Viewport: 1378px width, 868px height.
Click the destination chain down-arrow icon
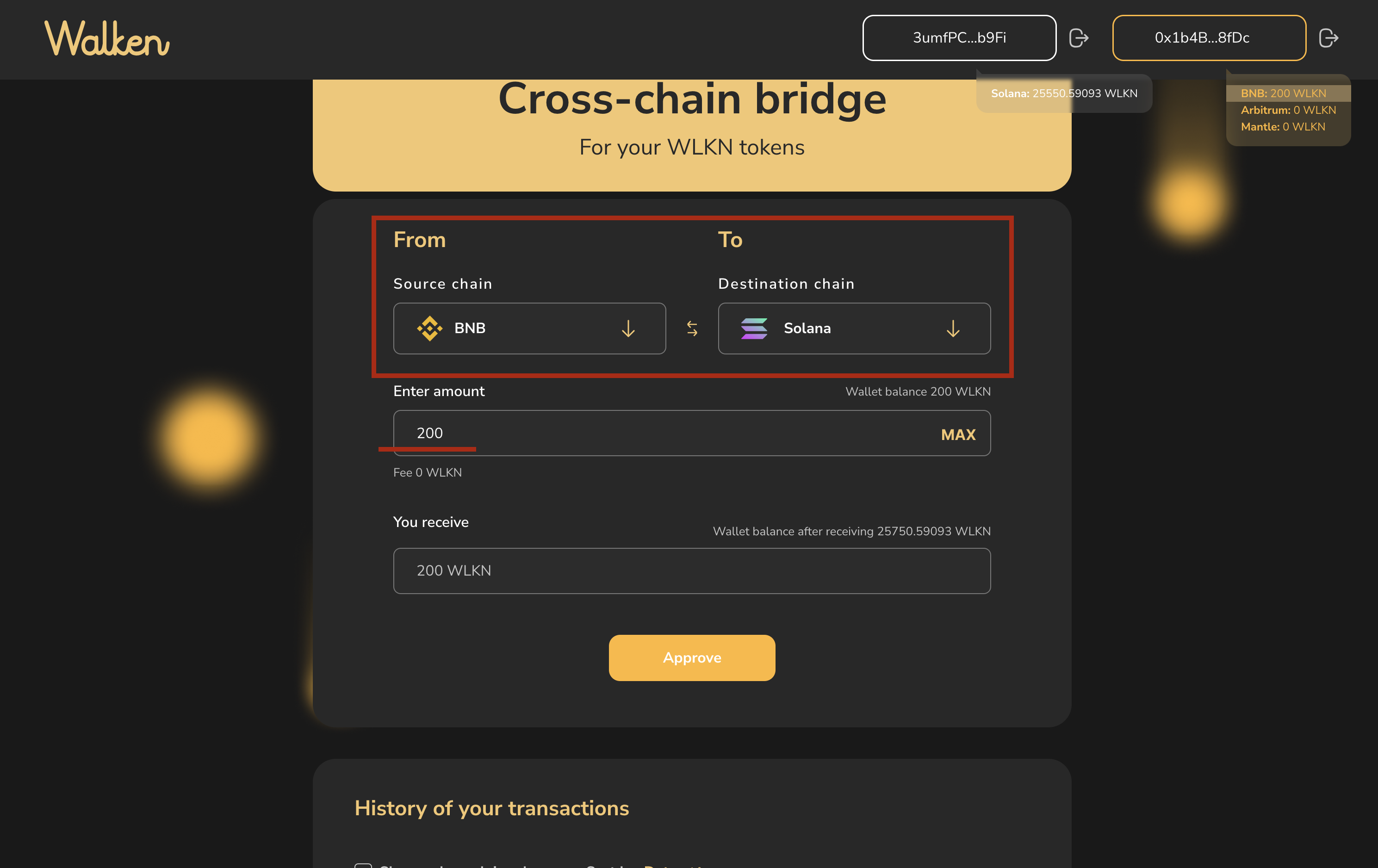953,329
